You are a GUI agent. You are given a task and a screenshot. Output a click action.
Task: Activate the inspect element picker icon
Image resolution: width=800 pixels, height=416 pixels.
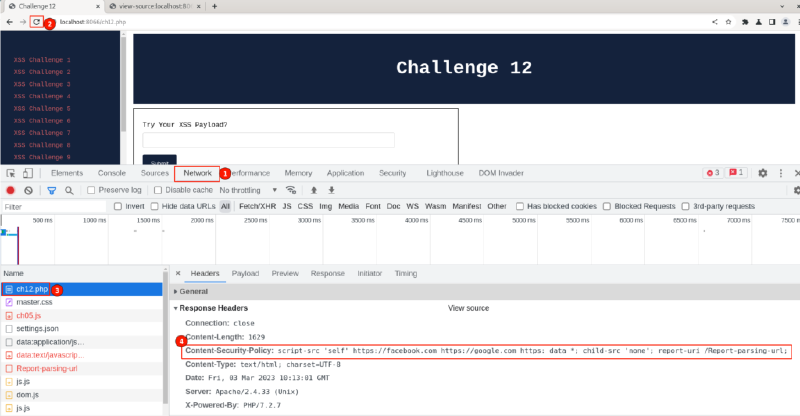pyautogui.click(x=11, y=173)
